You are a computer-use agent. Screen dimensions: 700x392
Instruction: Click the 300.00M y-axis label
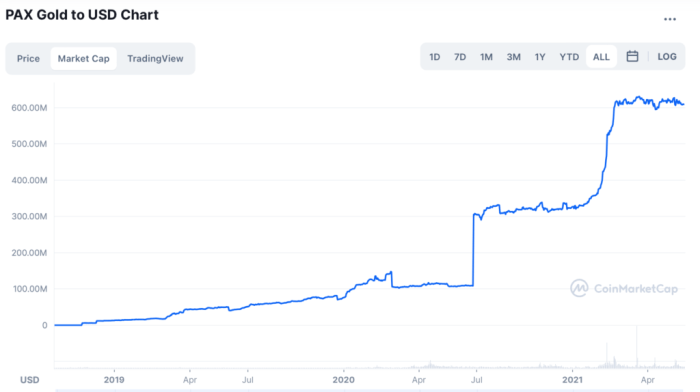tap(29, 217)
